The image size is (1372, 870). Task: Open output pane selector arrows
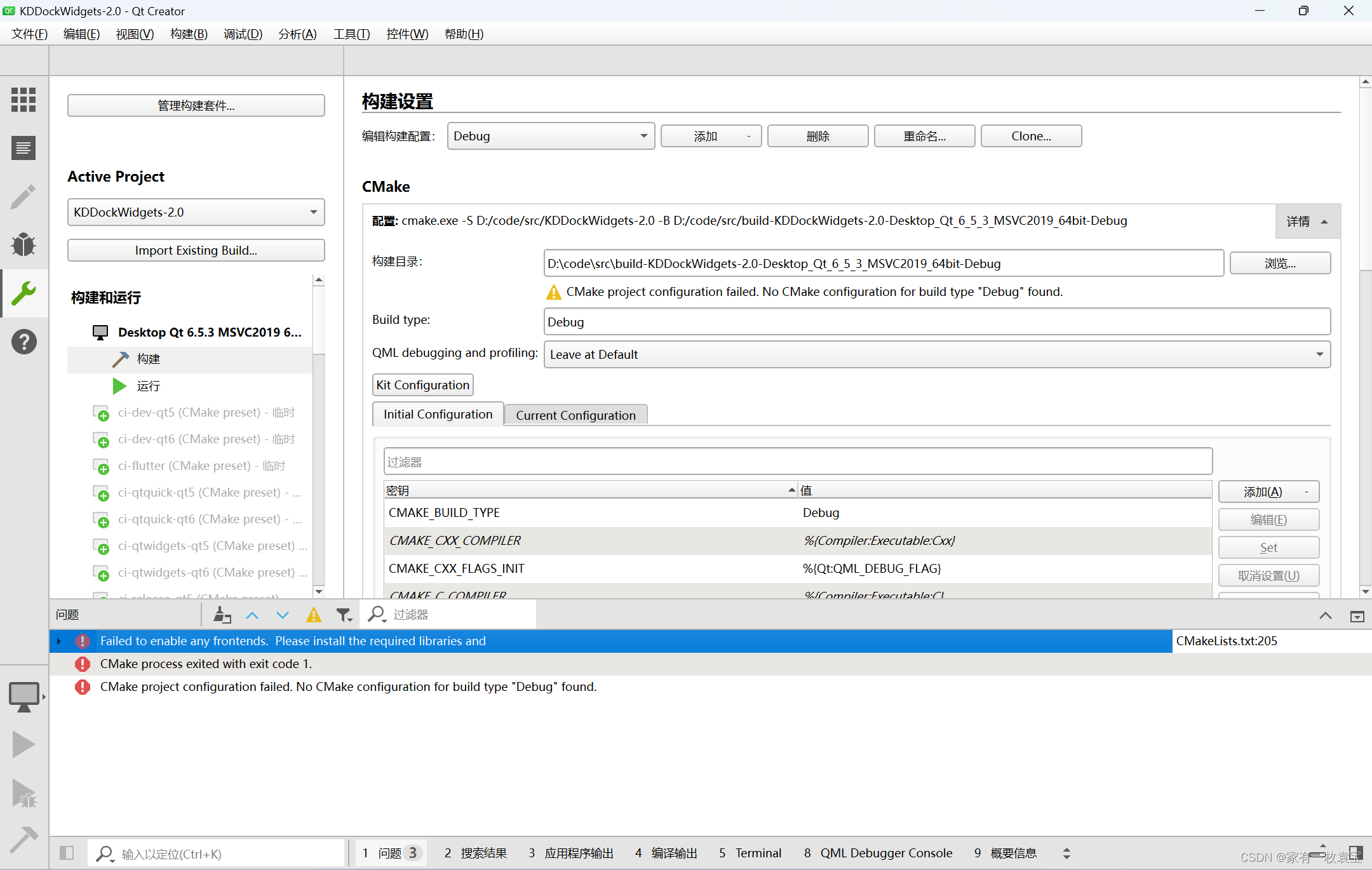point(1066,853)
